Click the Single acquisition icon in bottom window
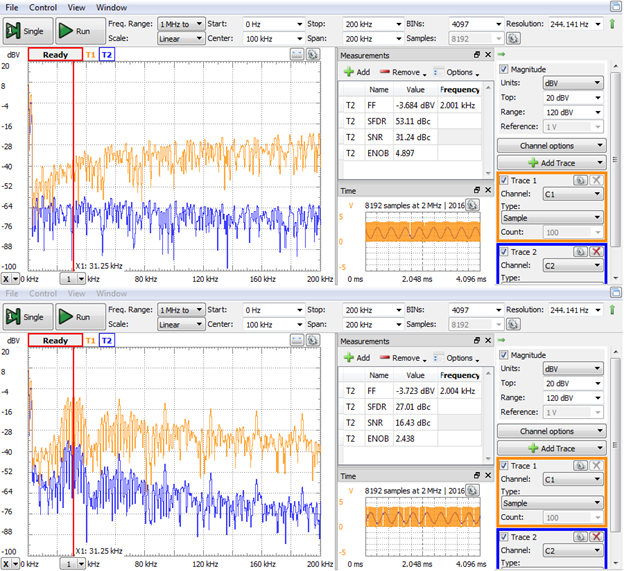Screen dimensions: 624x571 [13, 317]
